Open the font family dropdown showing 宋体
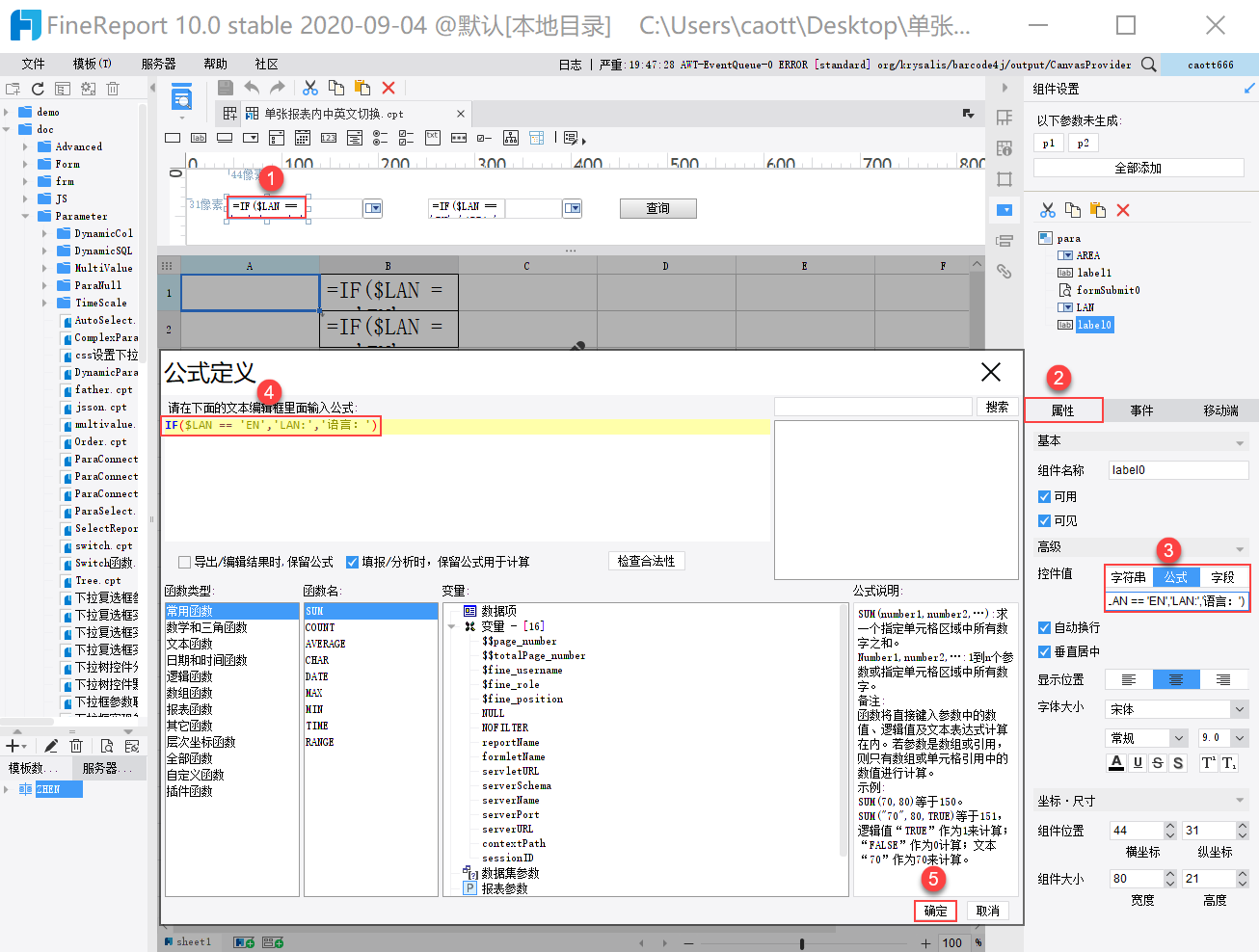Viewport: 1259px width, 952px height. [x=1240, y=709]
